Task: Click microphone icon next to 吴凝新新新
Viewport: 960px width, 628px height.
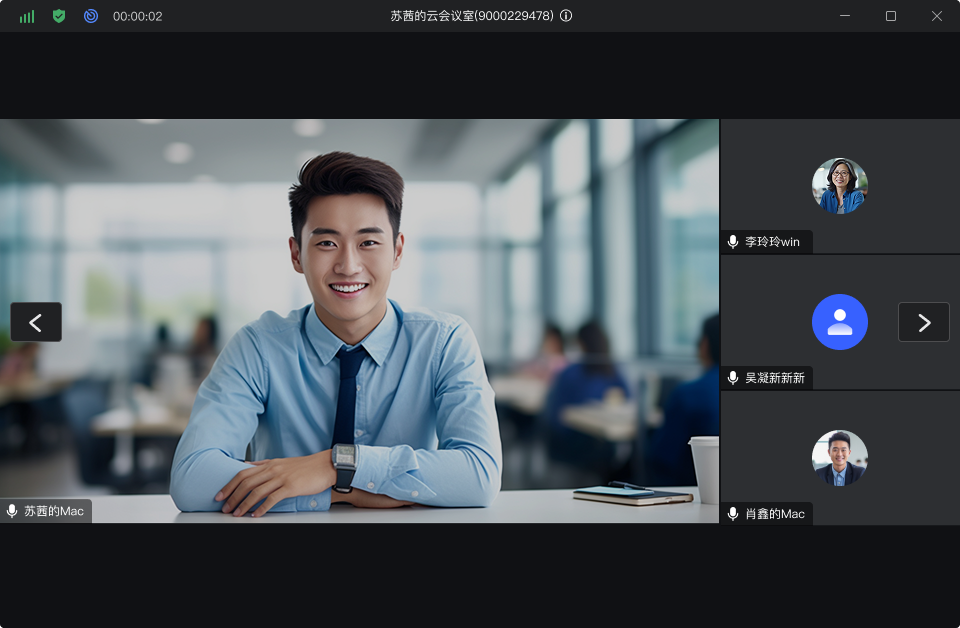Action: [x=733, y=378]
